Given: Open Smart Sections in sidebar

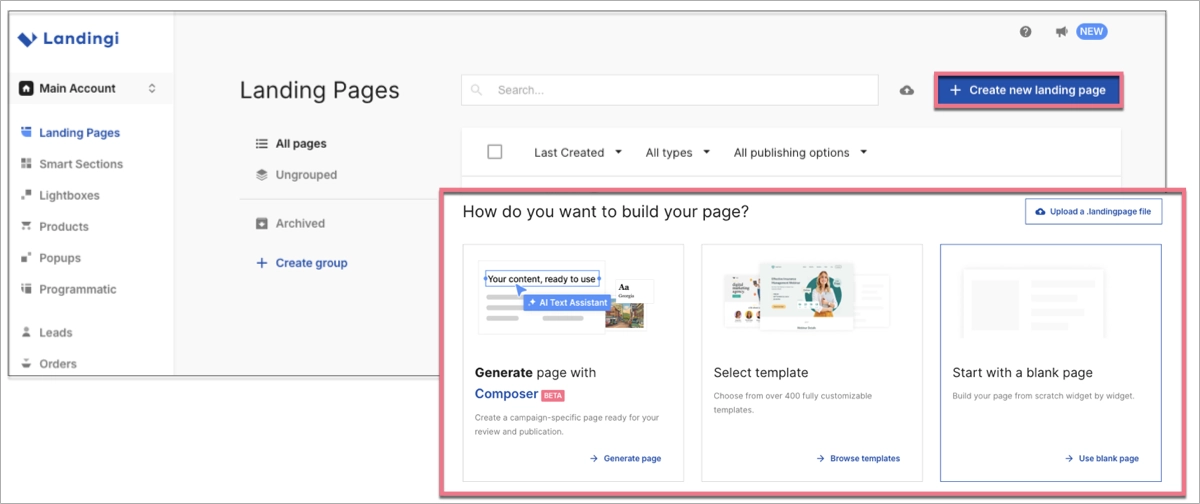Looking at the screenshot, I should pyautogui.click(x=81, y=164).
